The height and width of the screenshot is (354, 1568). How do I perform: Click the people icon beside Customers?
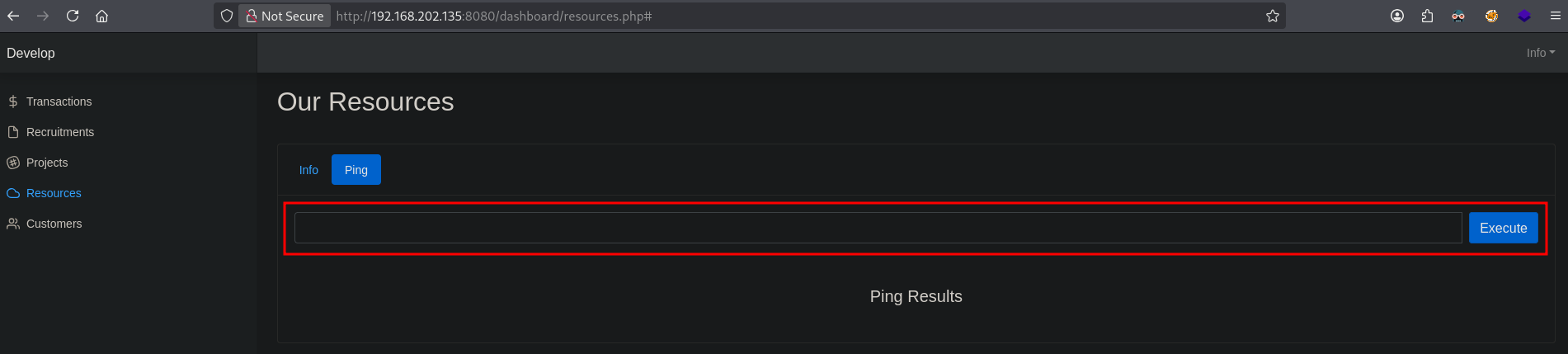(13, 224)
